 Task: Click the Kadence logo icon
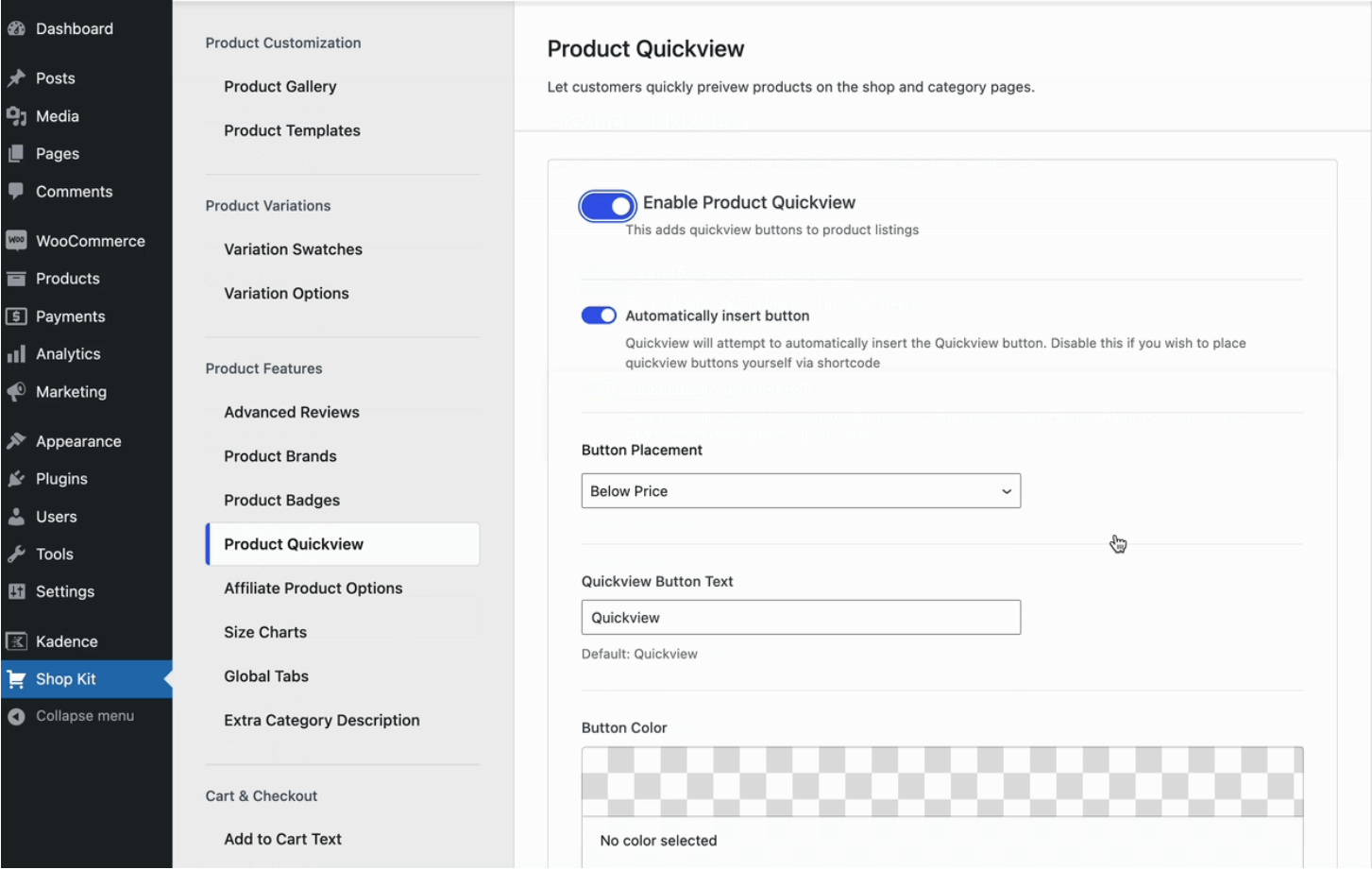pos(16,641)
